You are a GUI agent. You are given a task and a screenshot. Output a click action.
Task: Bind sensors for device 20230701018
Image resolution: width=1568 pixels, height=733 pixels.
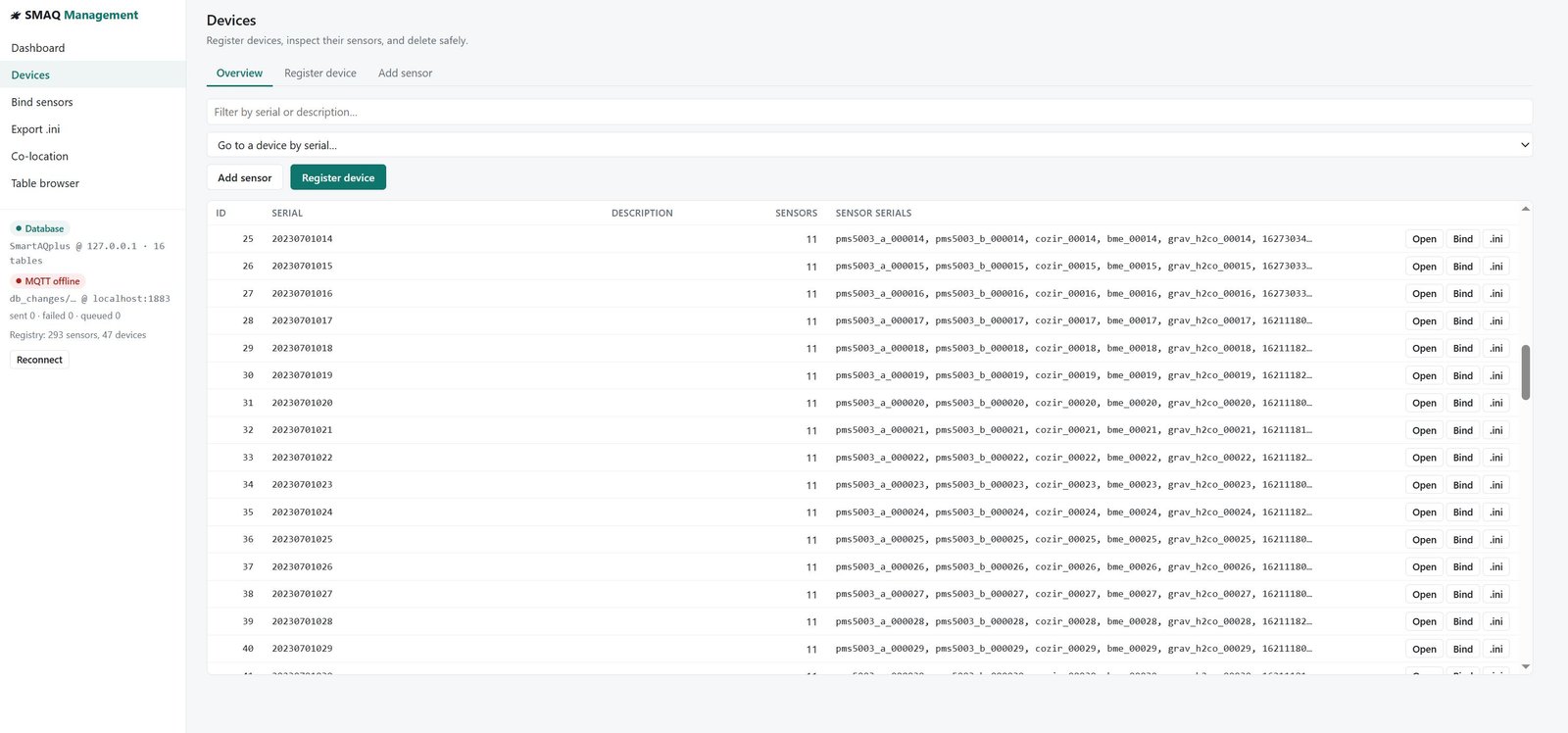click(x=1463, y=349)
